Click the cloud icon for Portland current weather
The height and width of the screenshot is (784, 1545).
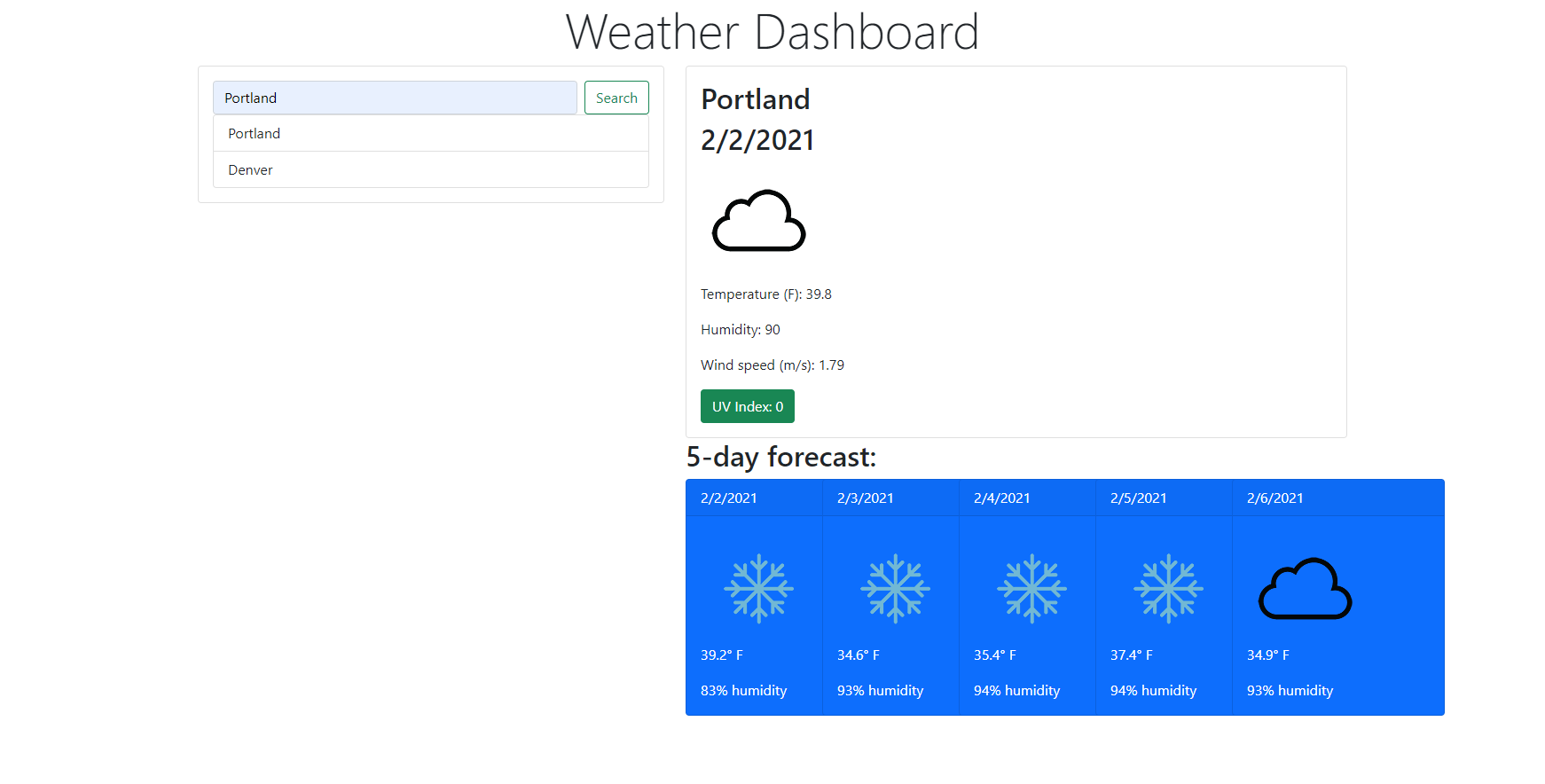click(x=759, y=221)
